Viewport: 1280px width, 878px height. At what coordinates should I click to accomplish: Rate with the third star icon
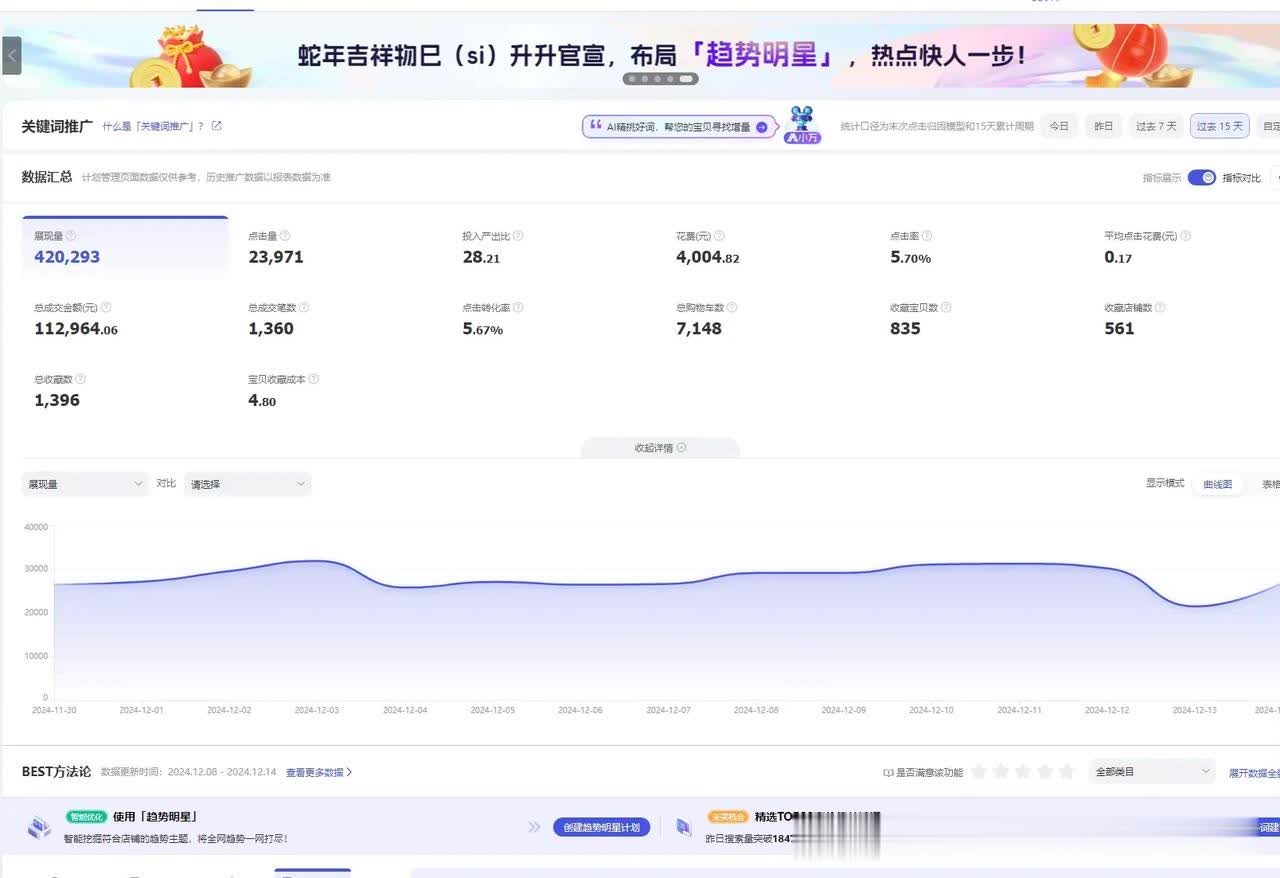click(1023, 772)
